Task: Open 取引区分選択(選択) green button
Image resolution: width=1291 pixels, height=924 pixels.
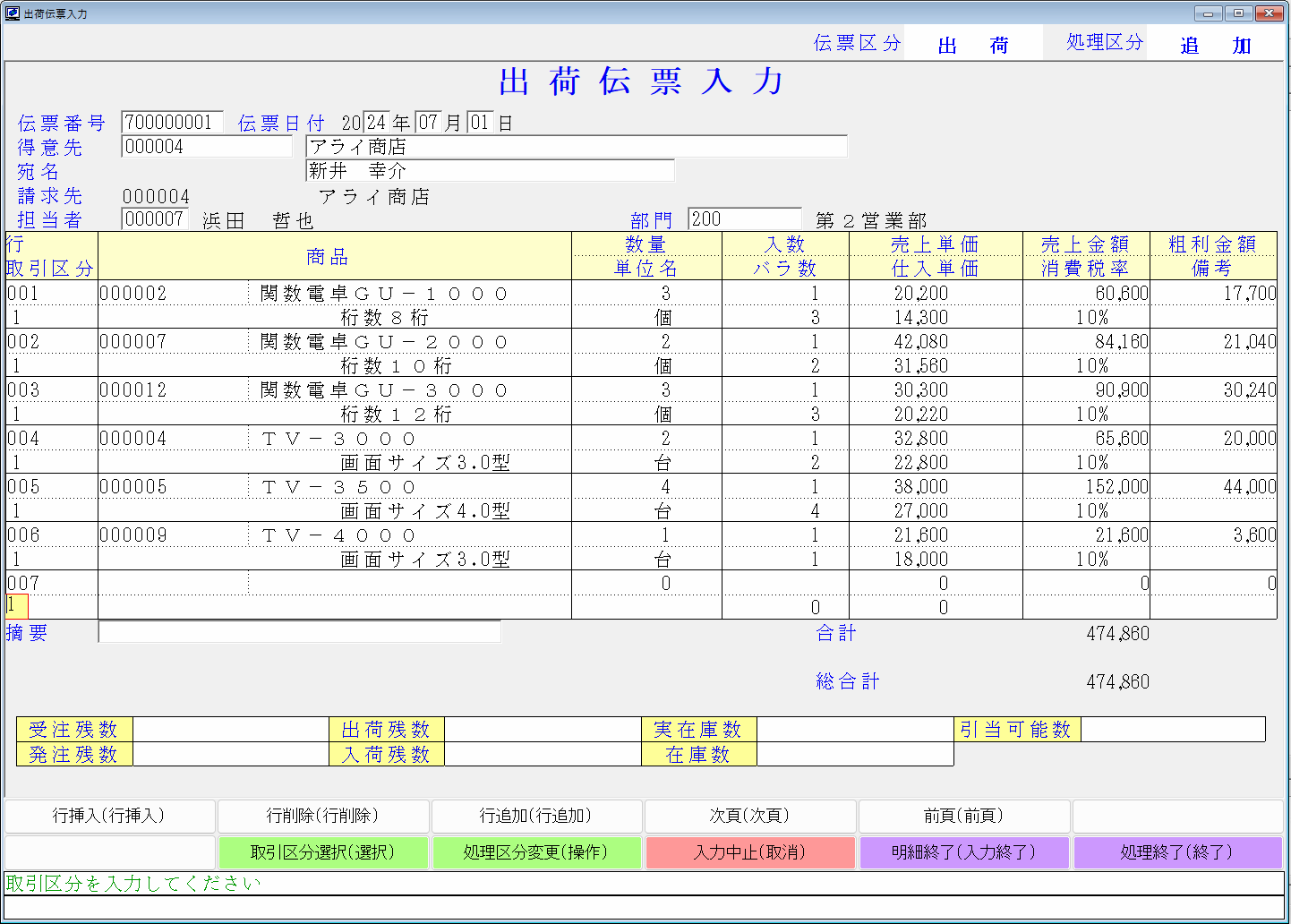Action: pos(323,852)
